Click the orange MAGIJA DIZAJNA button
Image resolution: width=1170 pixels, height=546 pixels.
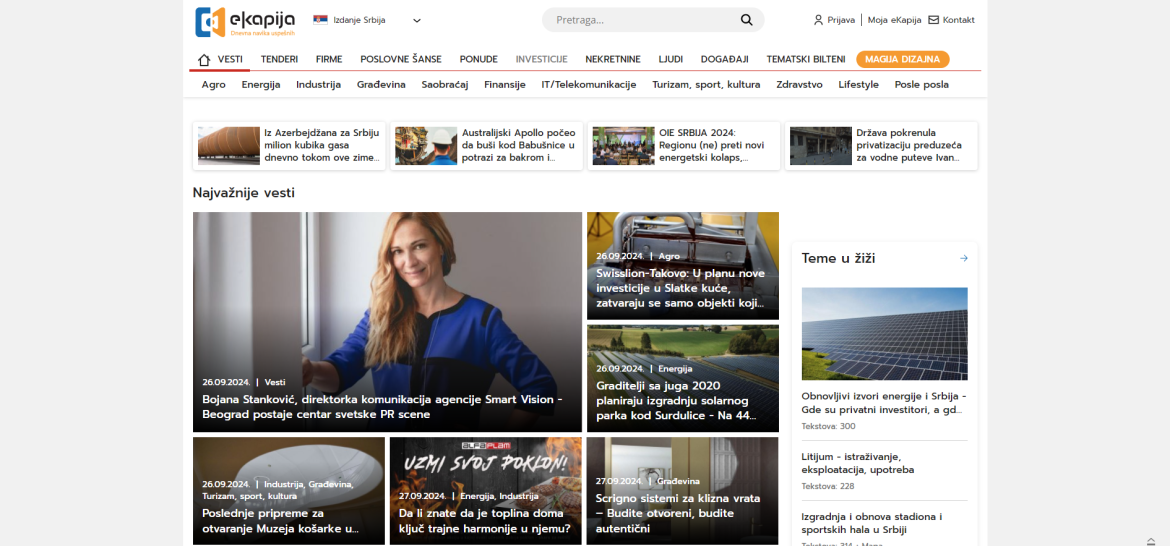coord(903,60)
